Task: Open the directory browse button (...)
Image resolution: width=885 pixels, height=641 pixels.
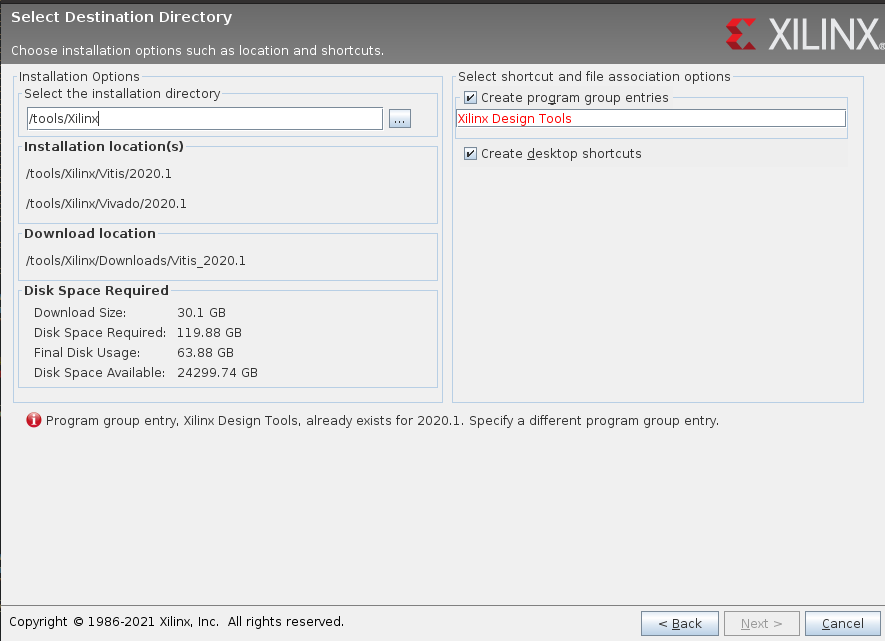Action: tap(399, 119)
